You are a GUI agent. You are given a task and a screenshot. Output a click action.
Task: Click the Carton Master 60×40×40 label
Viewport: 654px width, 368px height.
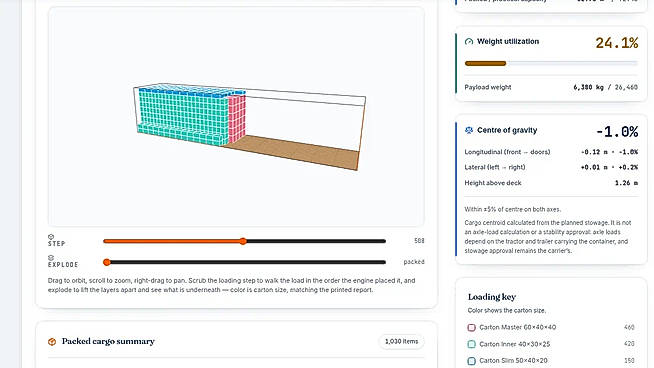coord(518,328)
